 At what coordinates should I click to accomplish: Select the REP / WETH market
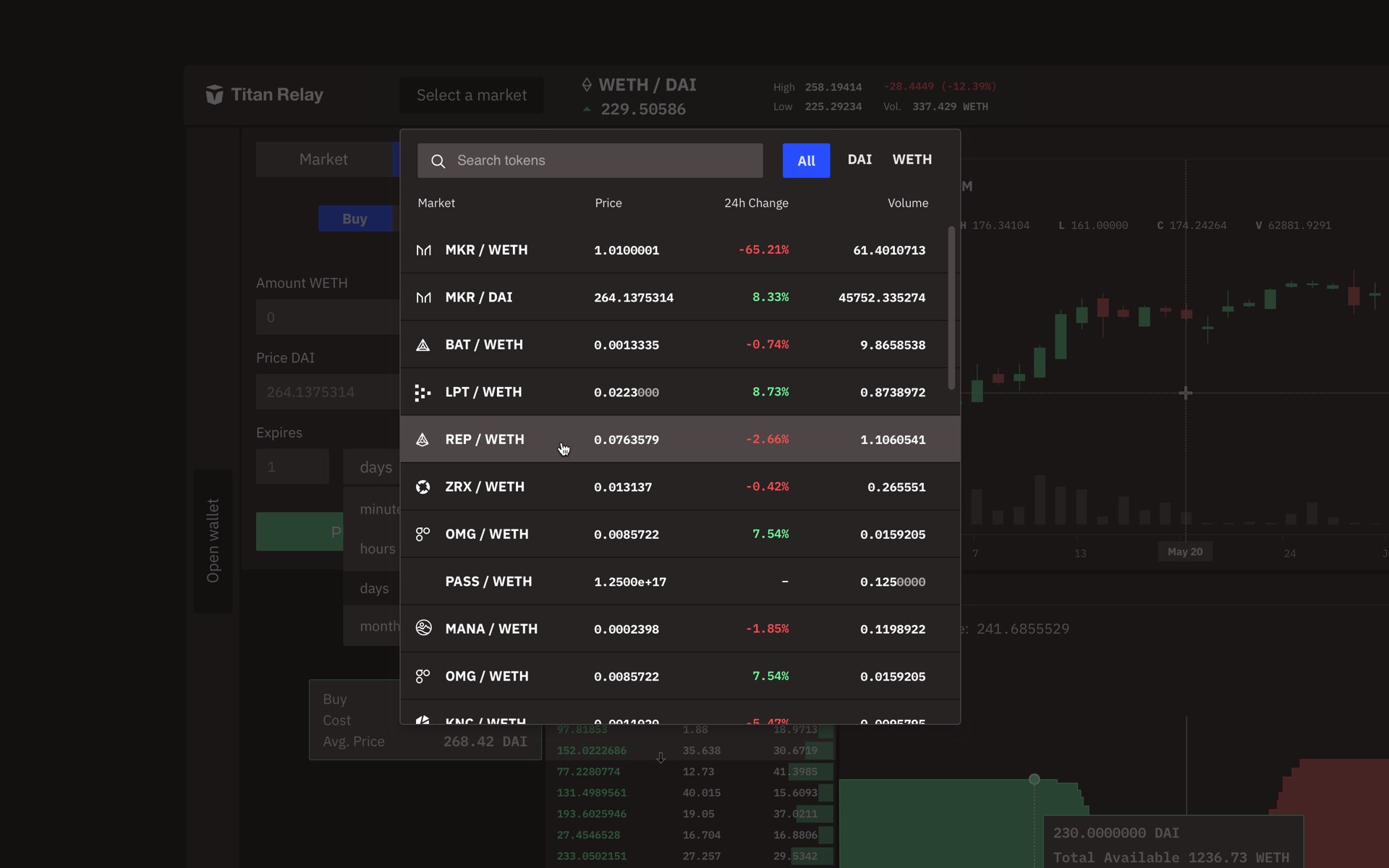[x=680, y=439]
